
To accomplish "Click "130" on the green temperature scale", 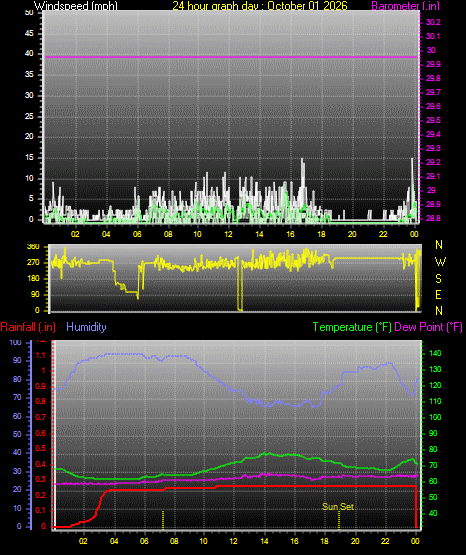I will pos(435,369).
